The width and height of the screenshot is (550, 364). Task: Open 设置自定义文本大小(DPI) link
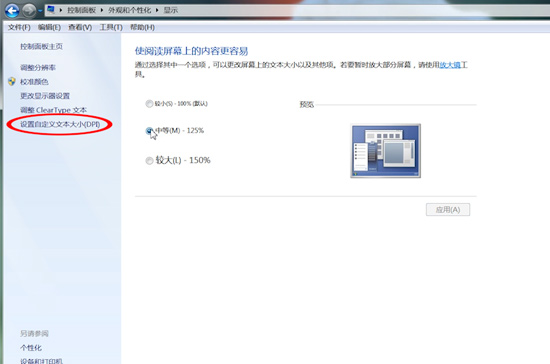60,124
